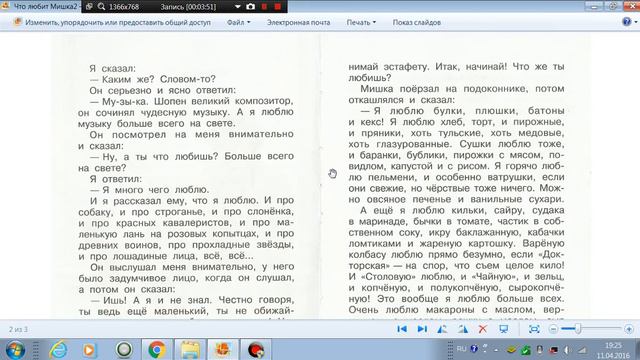Pause the recording with red pause button
This screenshot has height=360, width=640.
click(x=264, y=7)
